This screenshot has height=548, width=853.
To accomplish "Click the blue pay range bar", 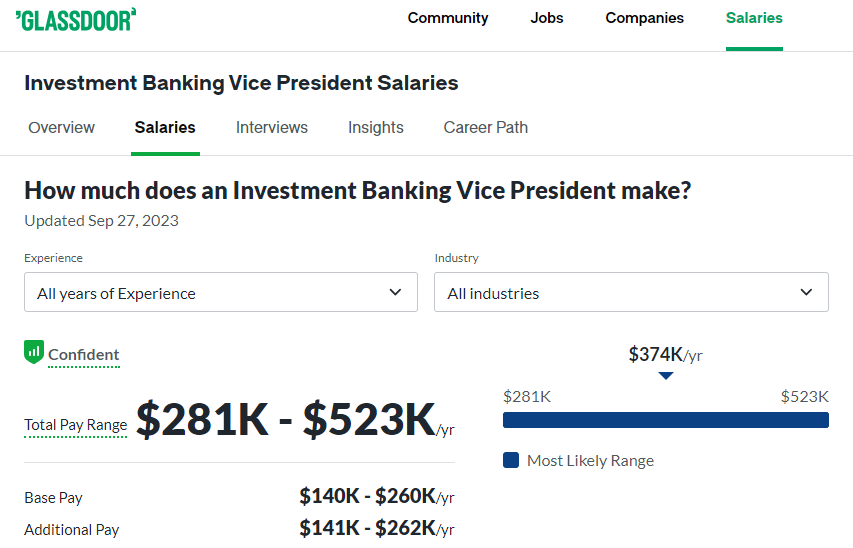I will [x=665, y=420].
